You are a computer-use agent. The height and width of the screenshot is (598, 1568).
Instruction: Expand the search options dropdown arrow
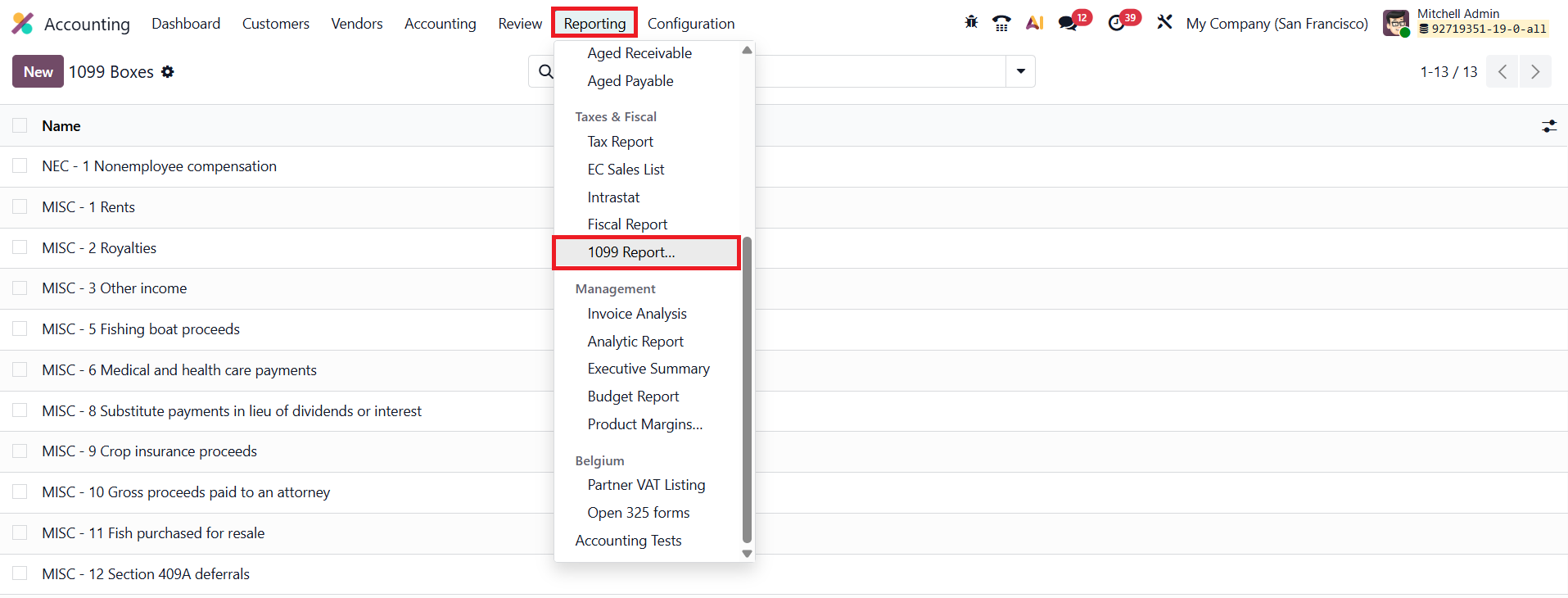pyautogui.click(x=1020, y=71)
